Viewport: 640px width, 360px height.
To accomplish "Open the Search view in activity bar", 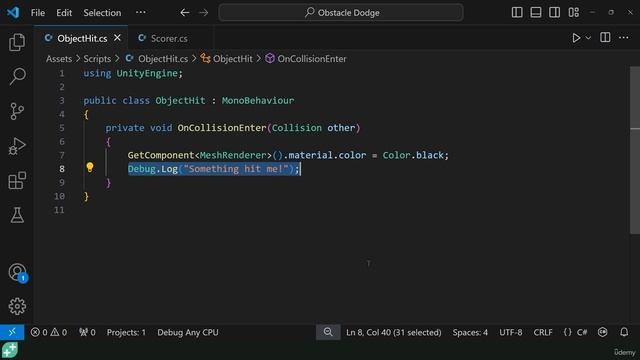I will [17, 76].
